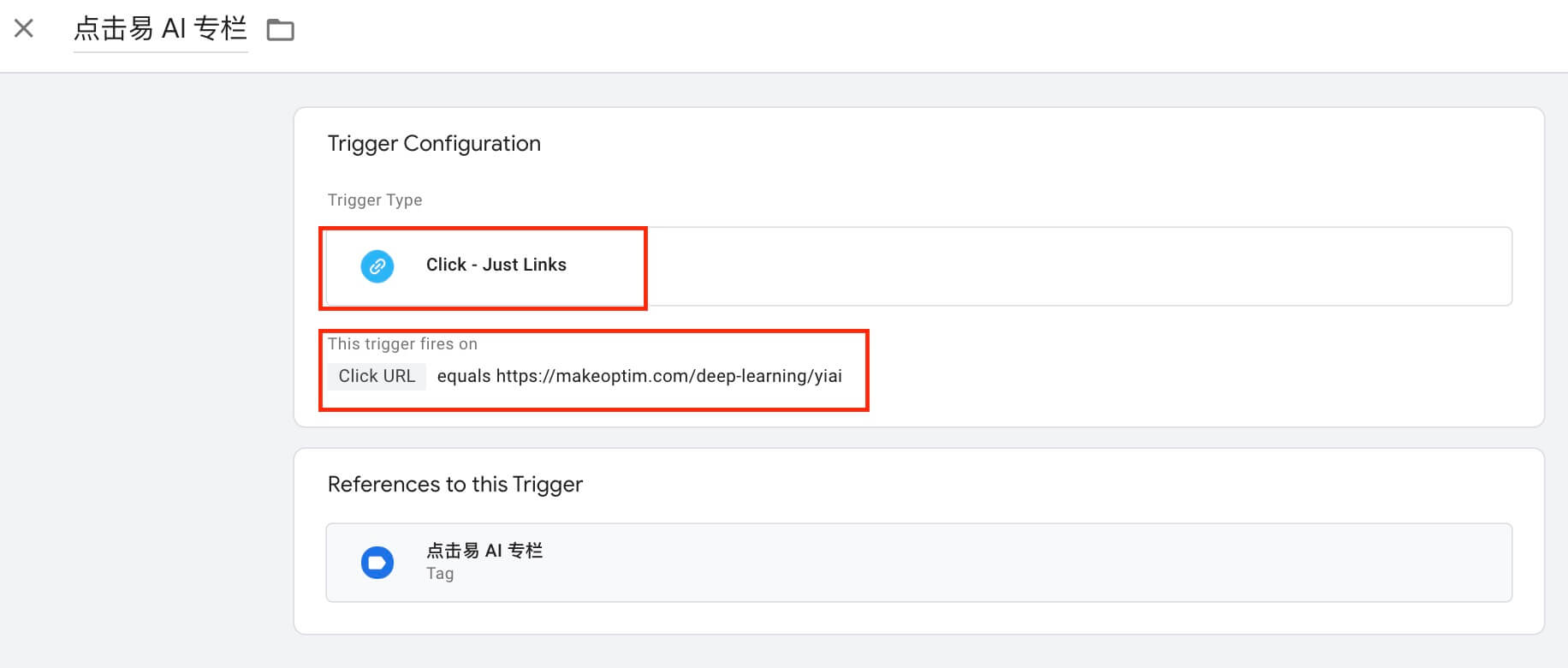
Task: Click the Trigger Type label
Action: pos(375,200)
